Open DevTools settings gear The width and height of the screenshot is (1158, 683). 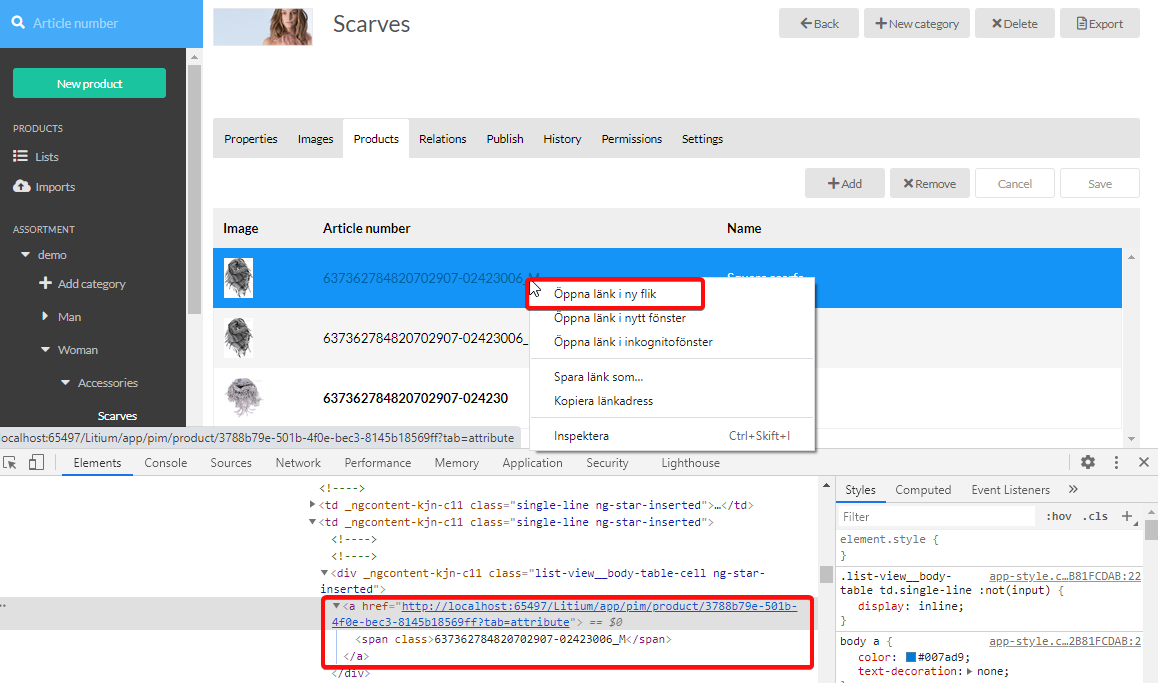(1088, 462)
